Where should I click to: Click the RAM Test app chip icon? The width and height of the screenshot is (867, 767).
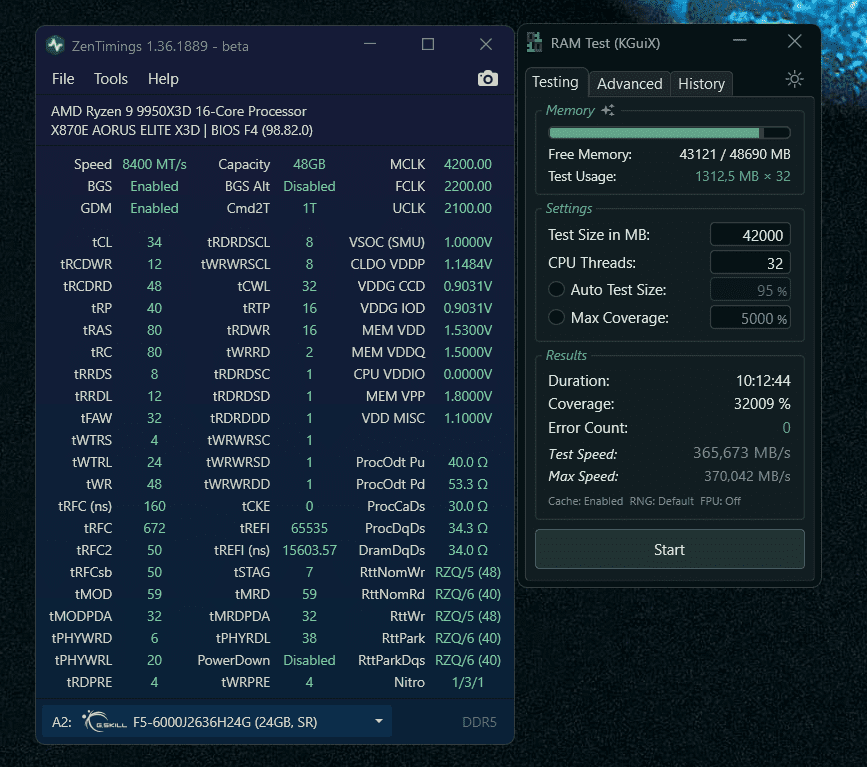[x=534, y=43]
